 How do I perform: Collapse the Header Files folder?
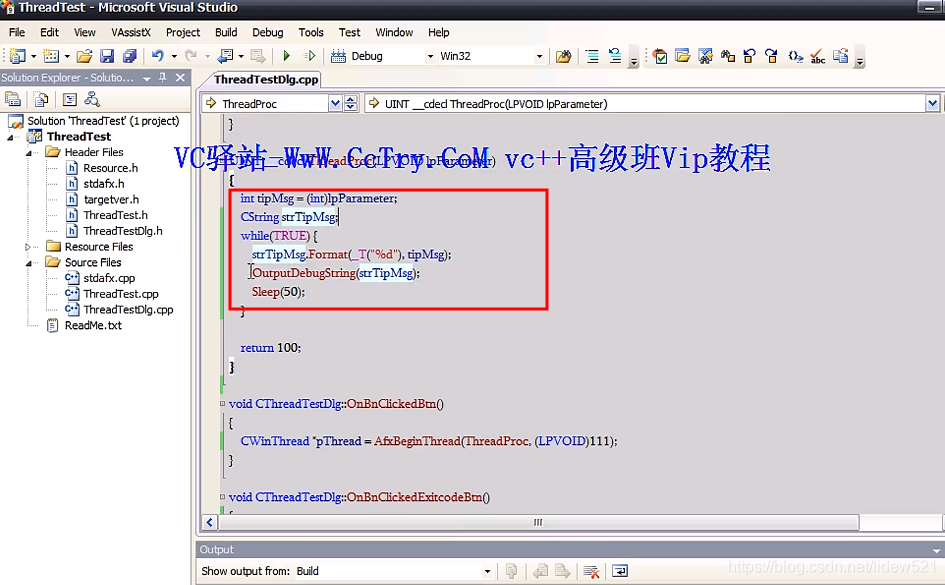tap(28, 153)
